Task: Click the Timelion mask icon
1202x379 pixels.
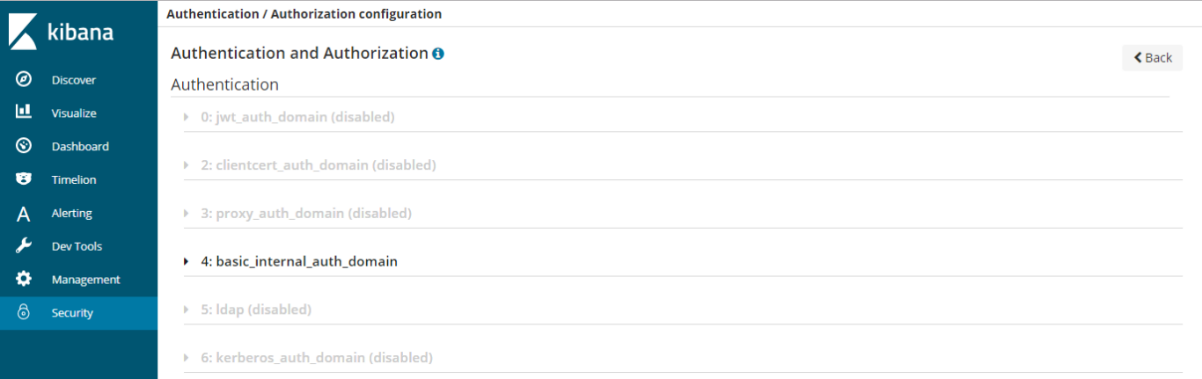Action: pyautogui.click(x=24, y=180)
